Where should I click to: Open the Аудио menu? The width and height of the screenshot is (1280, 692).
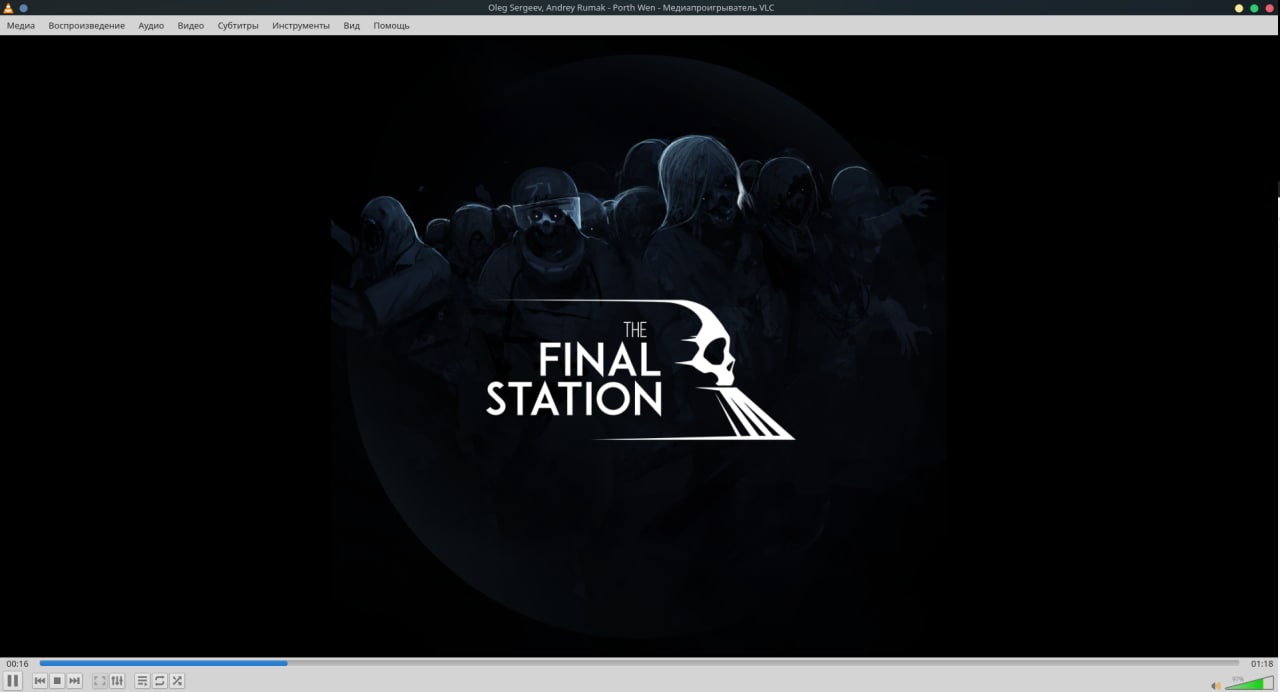point(151,26)
